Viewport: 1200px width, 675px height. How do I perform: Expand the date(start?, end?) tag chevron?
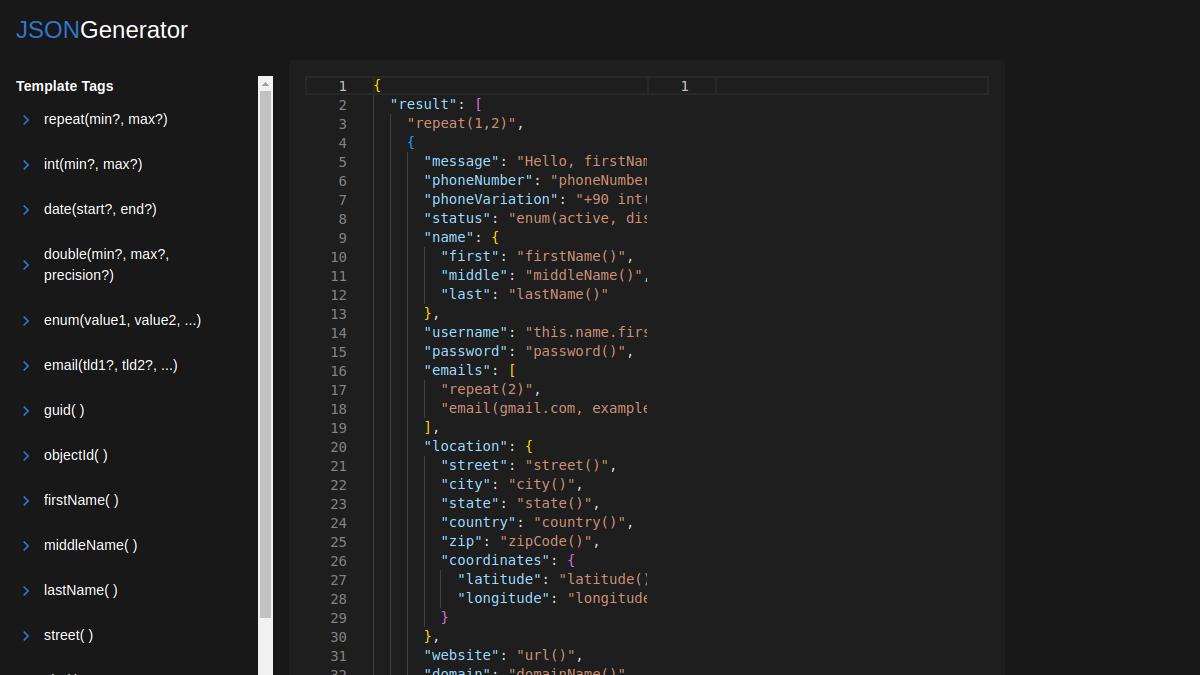coord(26,210)
